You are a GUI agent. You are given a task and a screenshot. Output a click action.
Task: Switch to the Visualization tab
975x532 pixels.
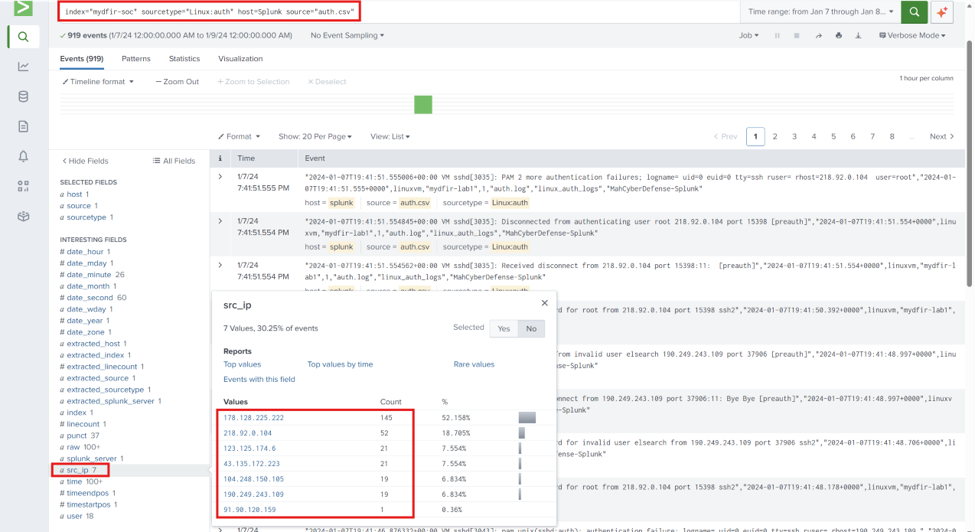[x=240, y=58]
